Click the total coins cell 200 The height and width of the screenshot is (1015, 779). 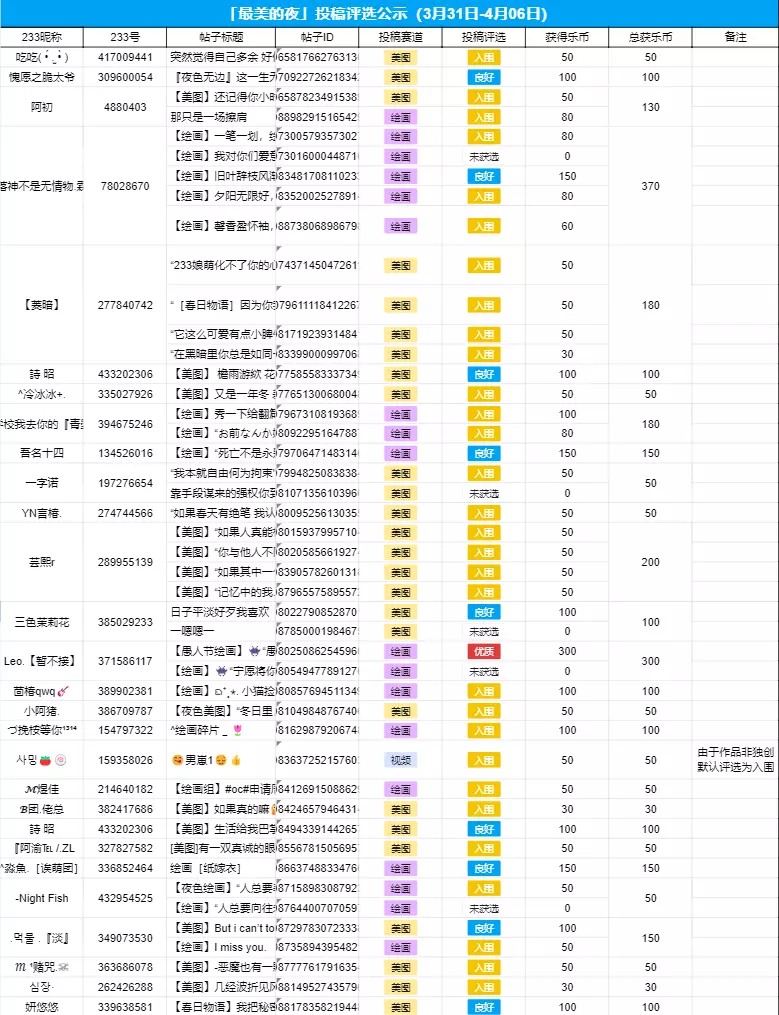650,562
